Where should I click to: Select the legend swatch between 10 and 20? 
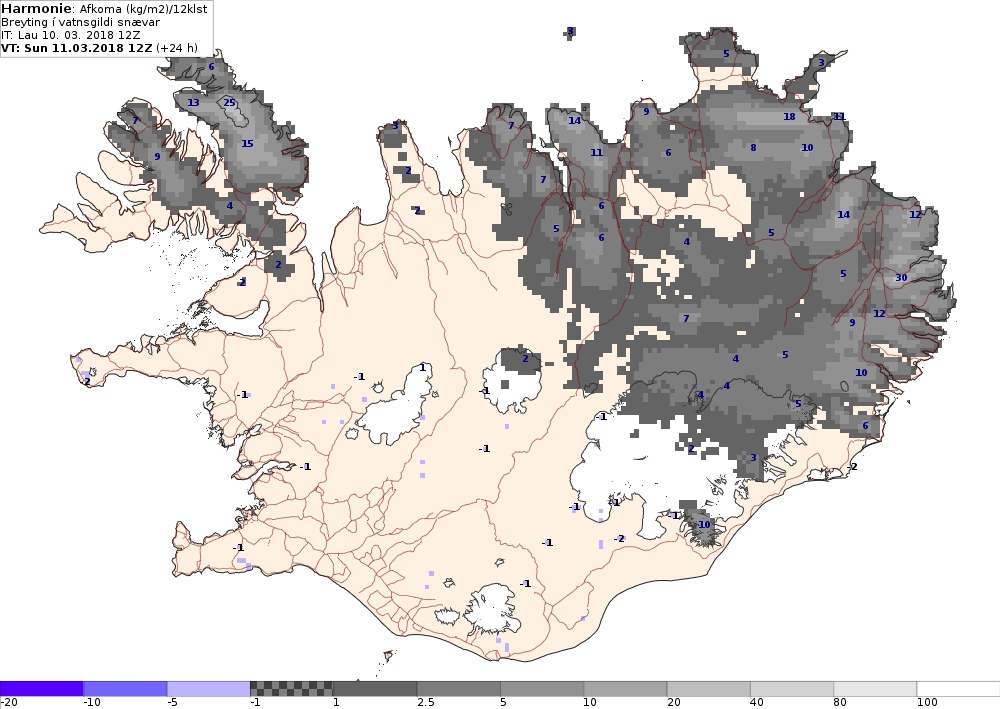click(625, 689)
